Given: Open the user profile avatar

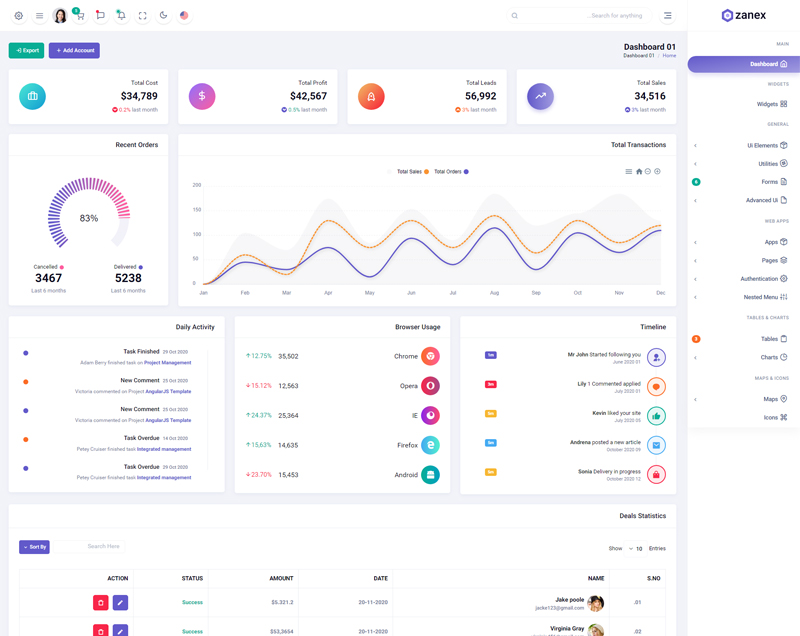Looking at the screenshot, I should click(60, 16).
